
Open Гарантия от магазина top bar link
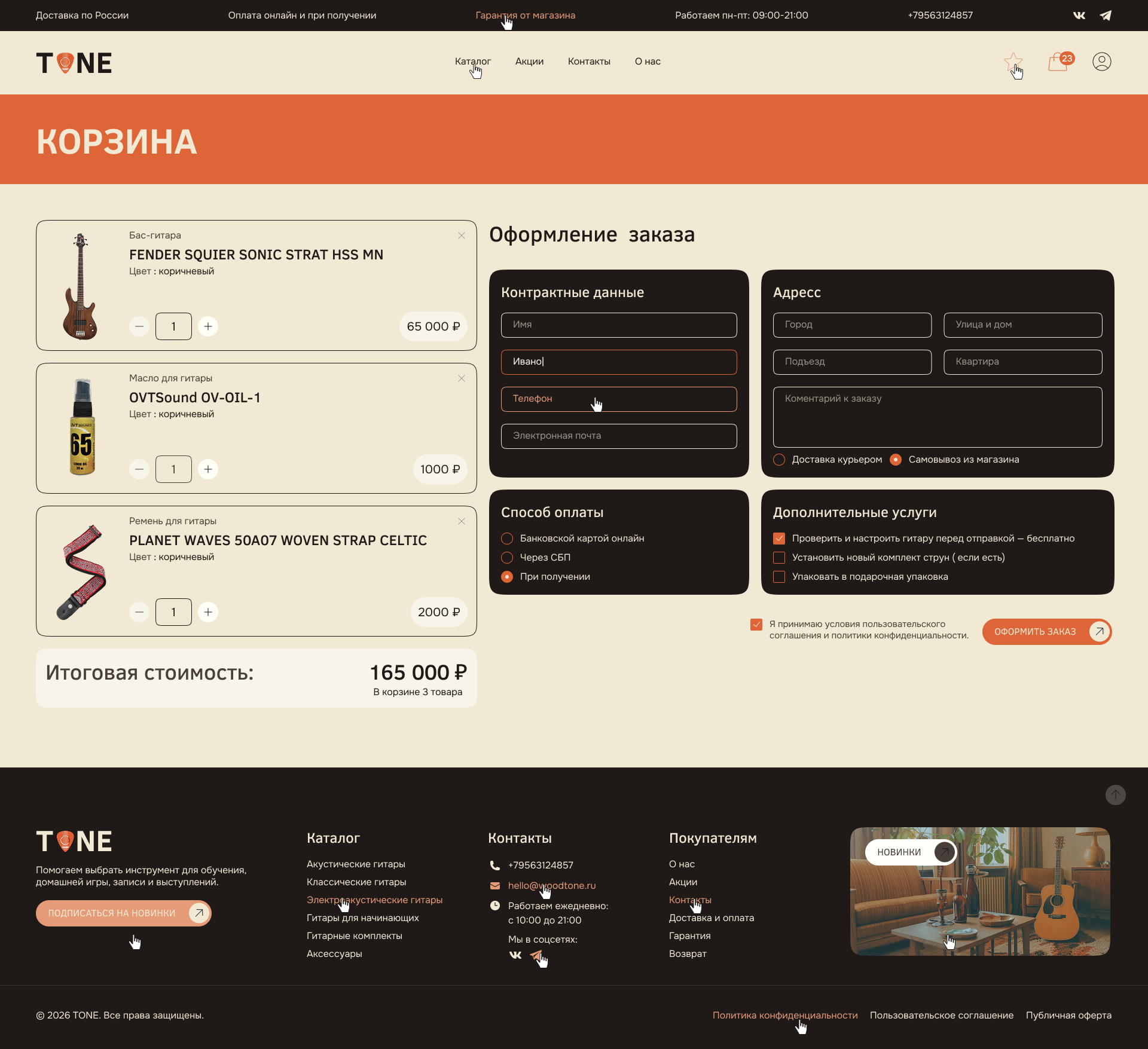[526, 16]
